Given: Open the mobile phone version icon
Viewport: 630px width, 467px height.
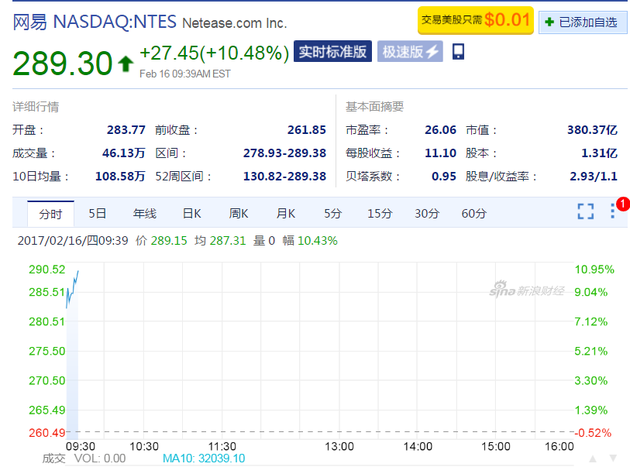Looking at the screenshot, I should pyautogui.click(x=458, y=51).
